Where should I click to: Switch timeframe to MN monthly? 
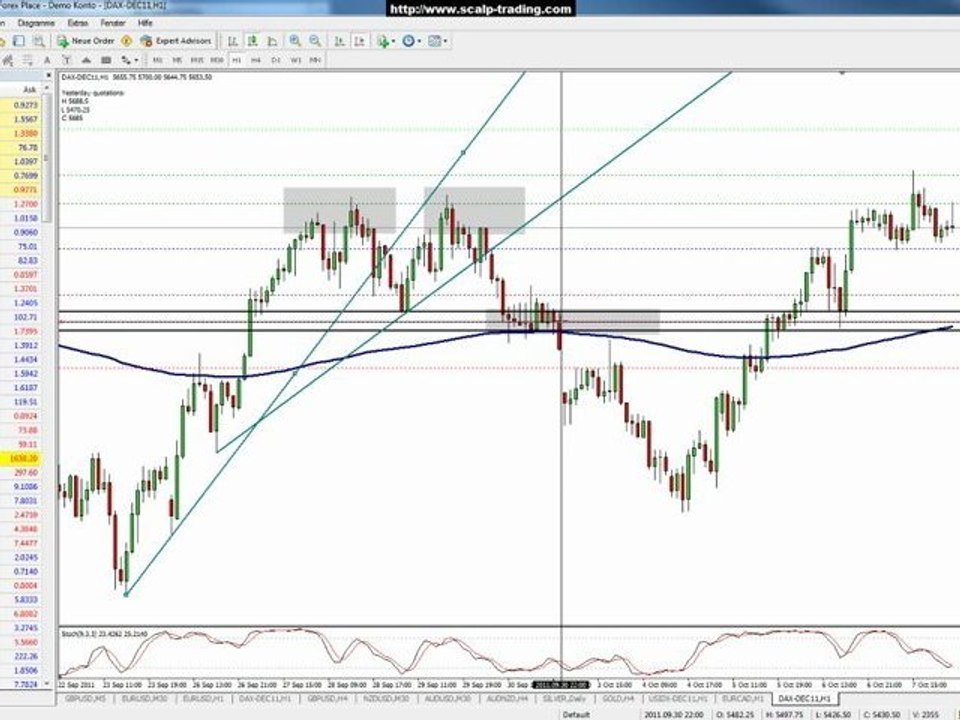pyautogui.click(x=315, y=60)
